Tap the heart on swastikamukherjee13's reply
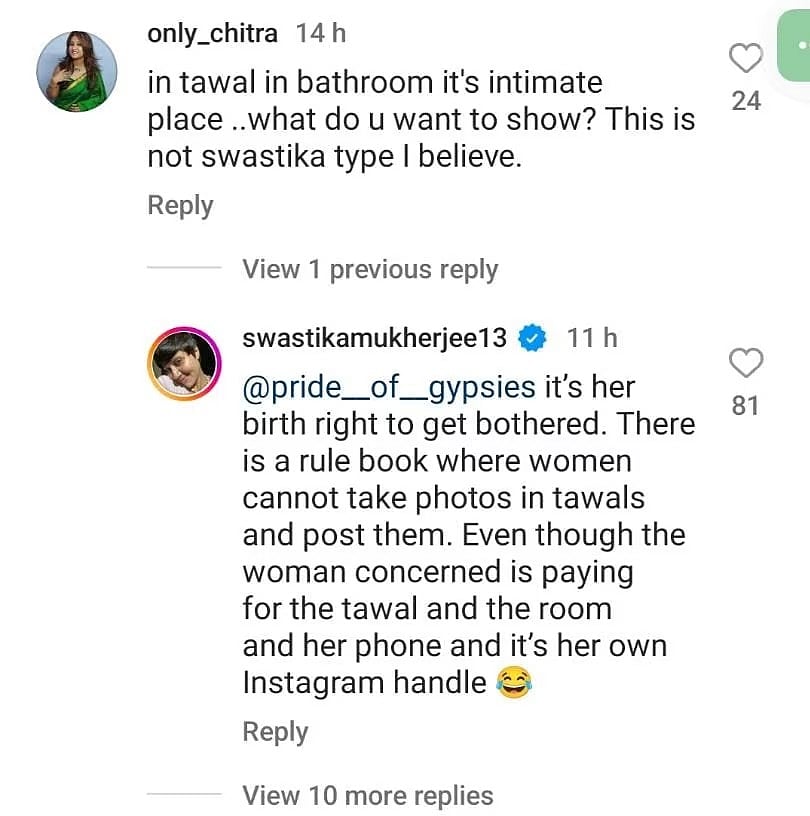The image size is (810, 816). pos(746,363)
